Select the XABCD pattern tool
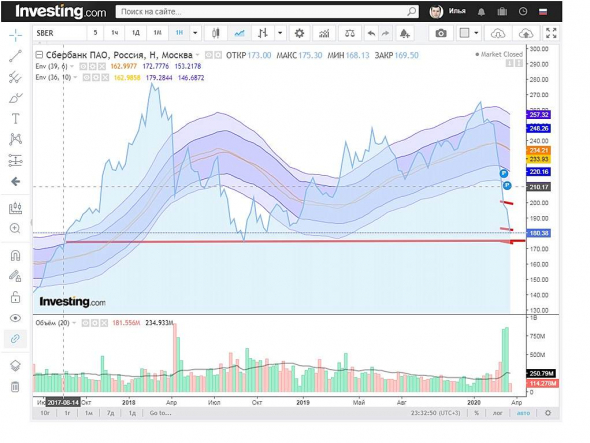Viewport: 590px width, 443px height. (x=15, y=139)
